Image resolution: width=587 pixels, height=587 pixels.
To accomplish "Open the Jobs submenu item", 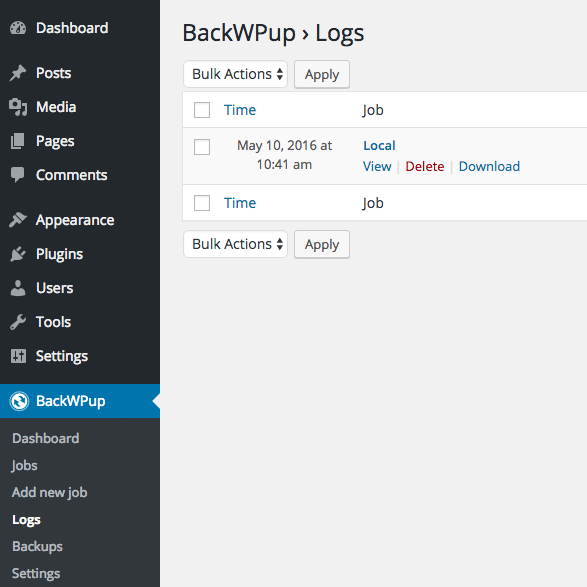I will [x=24, y=466].
